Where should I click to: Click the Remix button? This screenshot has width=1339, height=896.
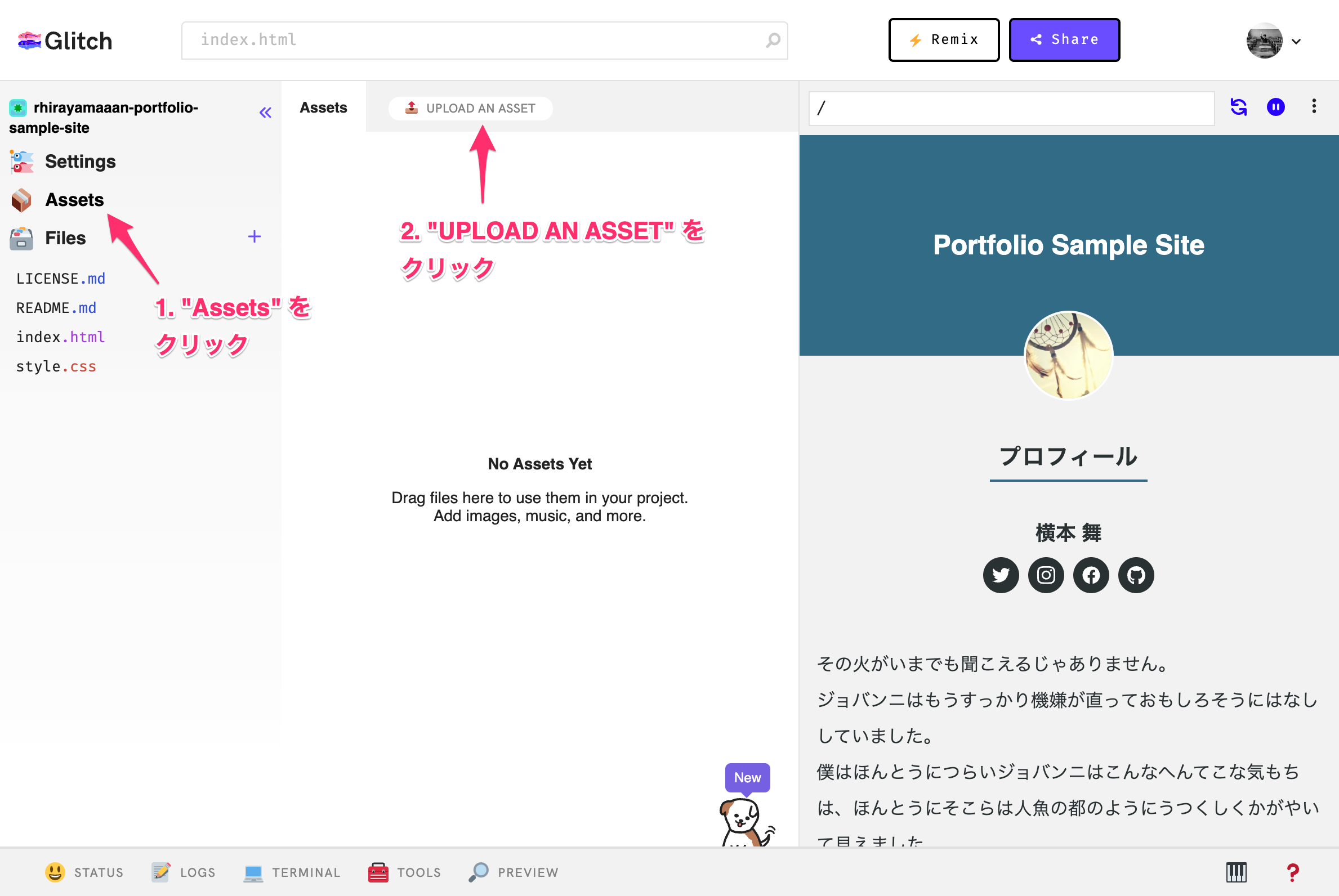pos(943,39)
